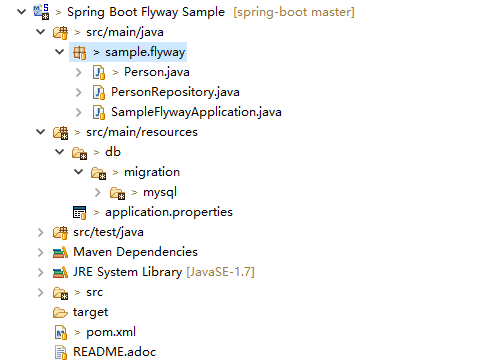The width and height of the screenshot is (489, 361).
Task: Select SampleFlywayApplication.java in the tree
Action: point(196,112)
